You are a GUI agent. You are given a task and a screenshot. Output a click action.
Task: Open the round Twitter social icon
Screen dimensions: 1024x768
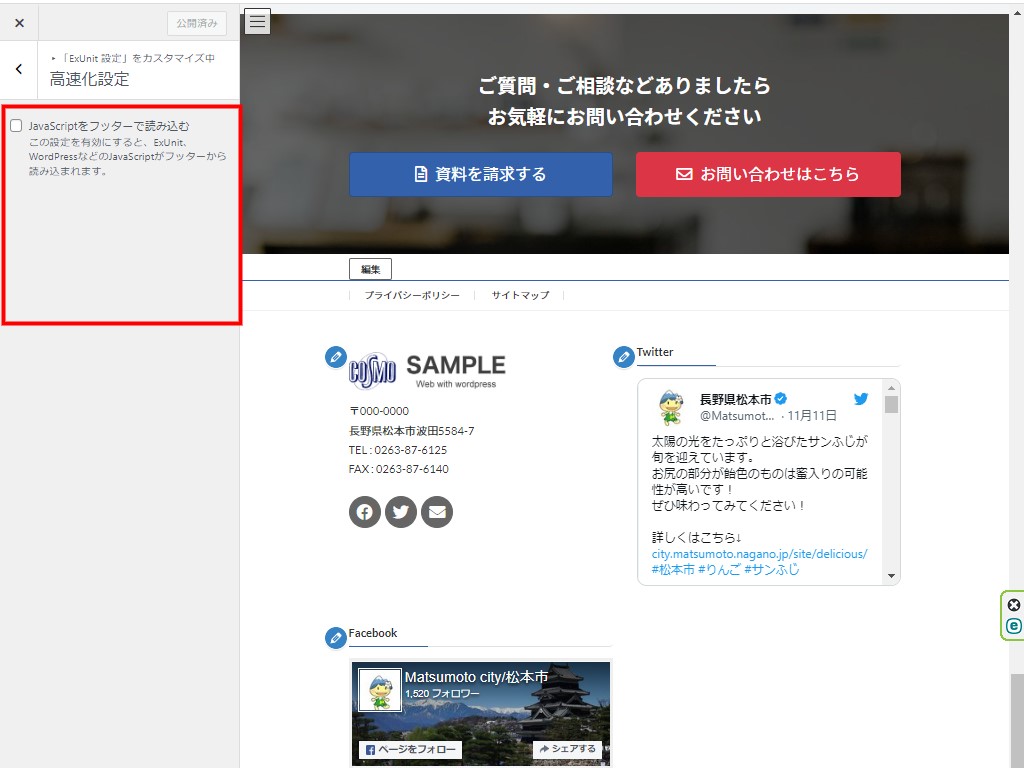point(401,512)
